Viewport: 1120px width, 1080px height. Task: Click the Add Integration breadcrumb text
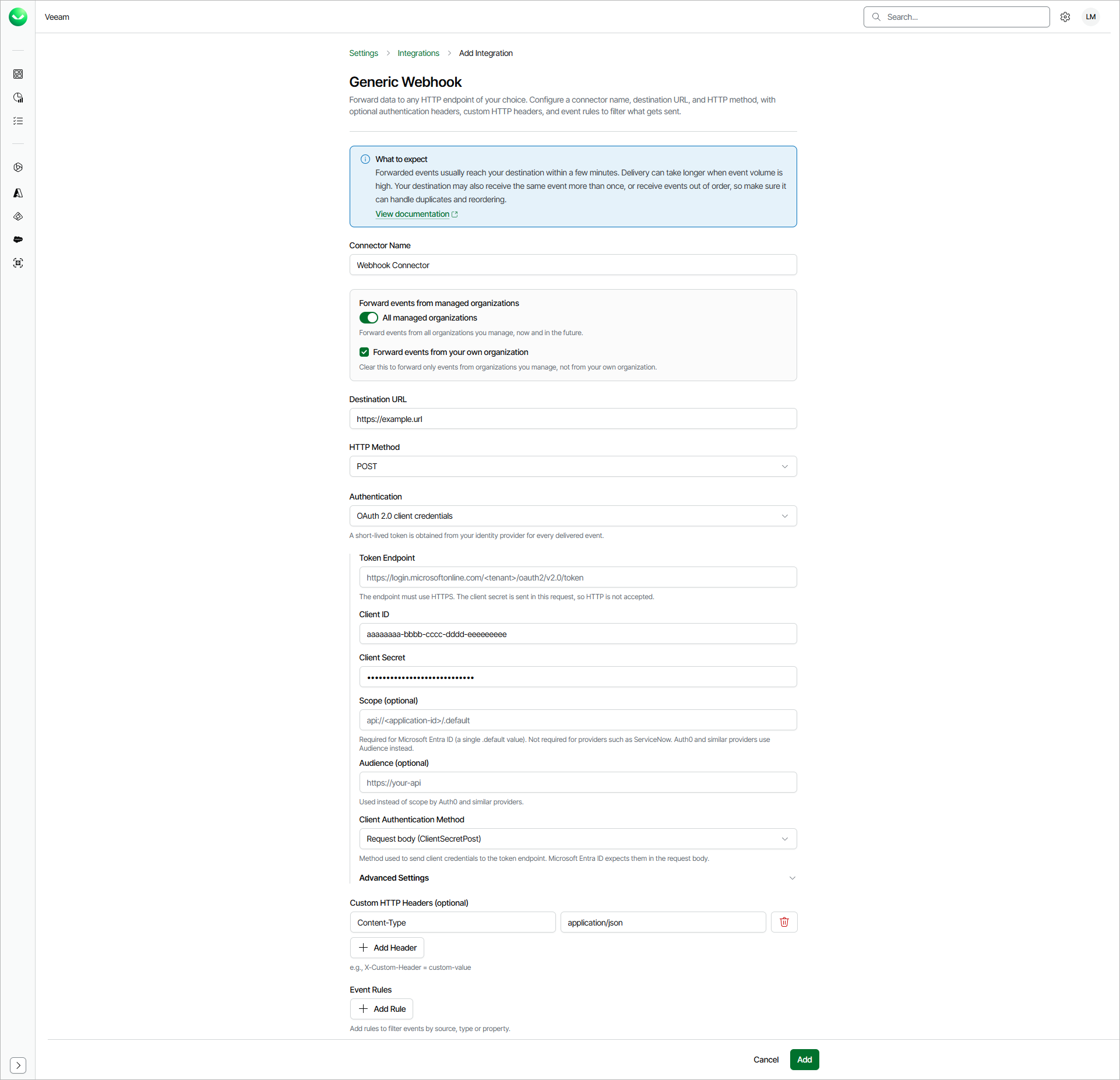click(x=486, y=53)
